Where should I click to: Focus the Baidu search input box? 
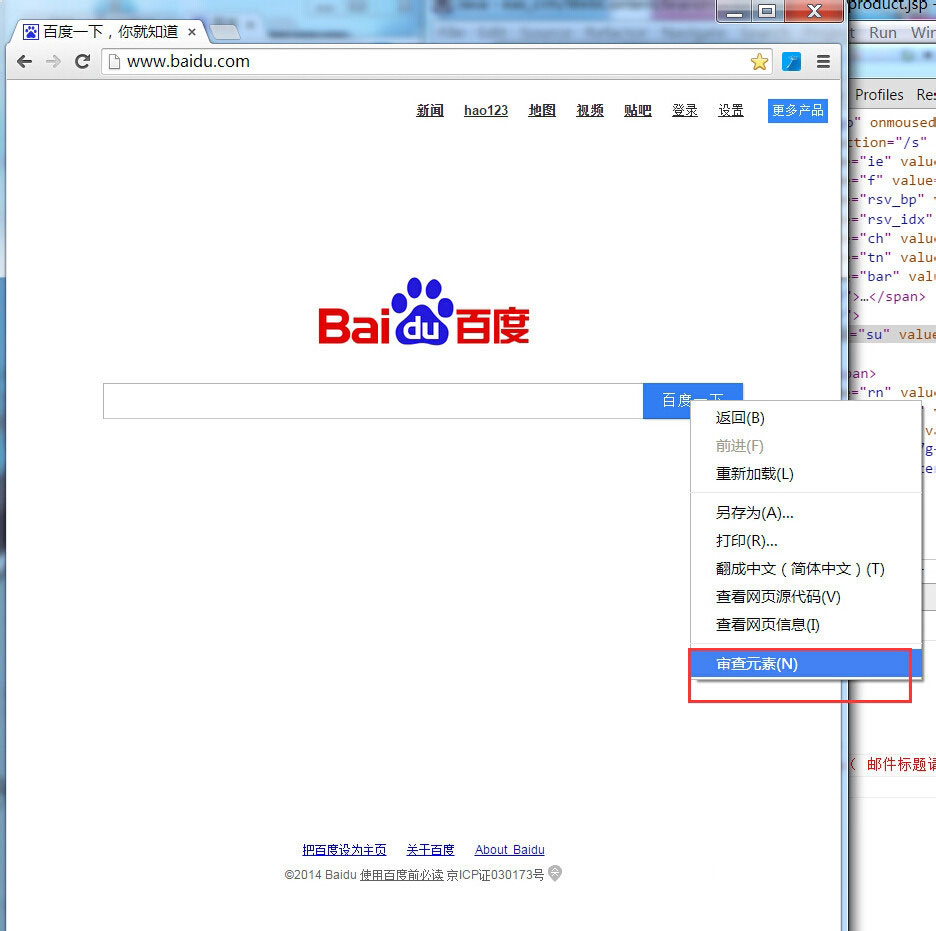coord(373,401)
